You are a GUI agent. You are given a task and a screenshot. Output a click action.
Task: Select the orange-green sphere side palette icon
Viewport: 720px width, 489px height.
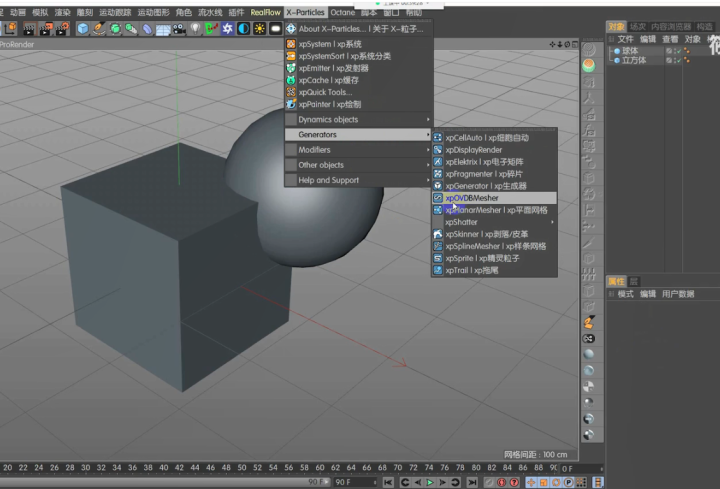(x=589, y=66)
